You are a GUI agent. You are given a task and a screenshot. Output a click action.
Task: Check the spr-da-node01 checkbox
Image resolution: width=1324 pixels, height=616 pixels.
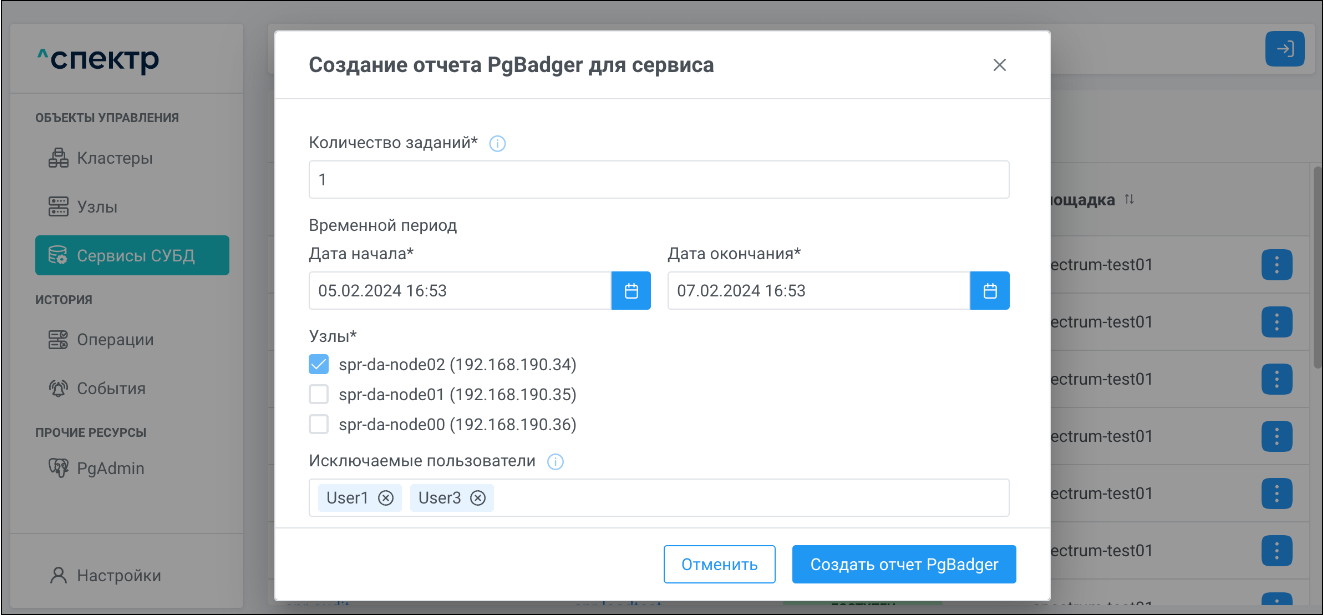(x=319, y=394)
